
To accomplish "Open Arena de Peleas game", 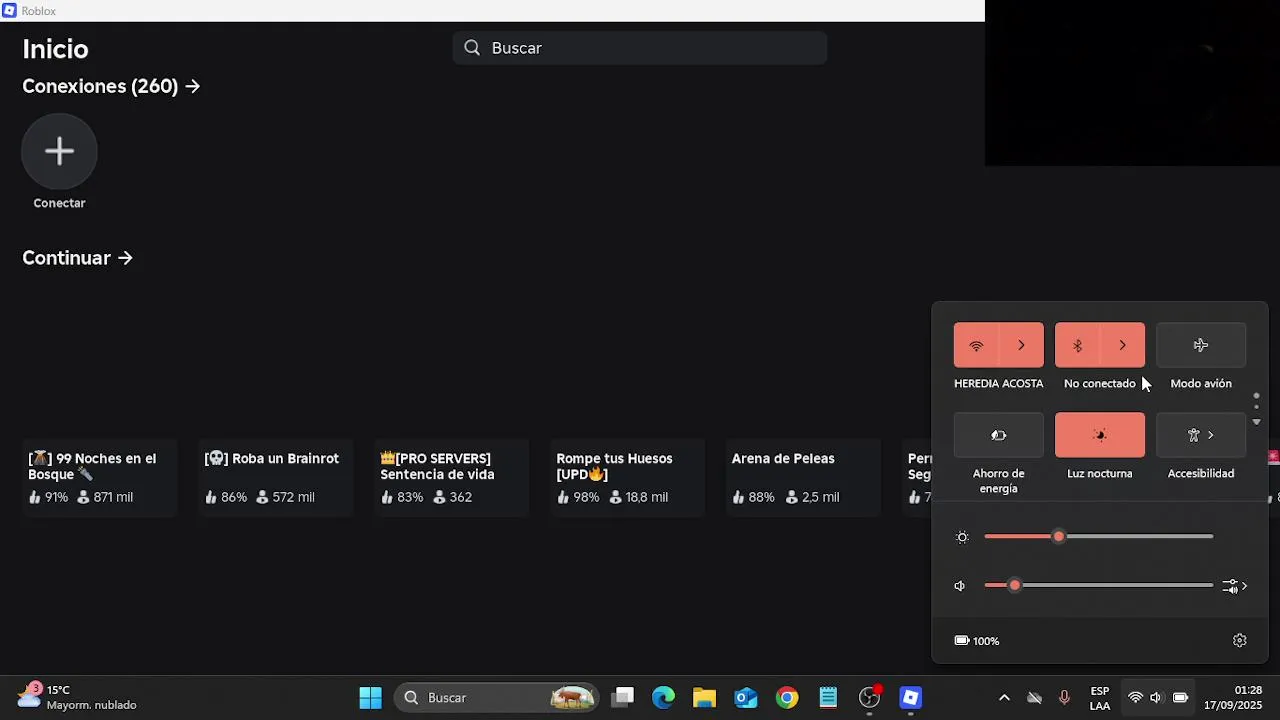I will click(x=803, y=478).
